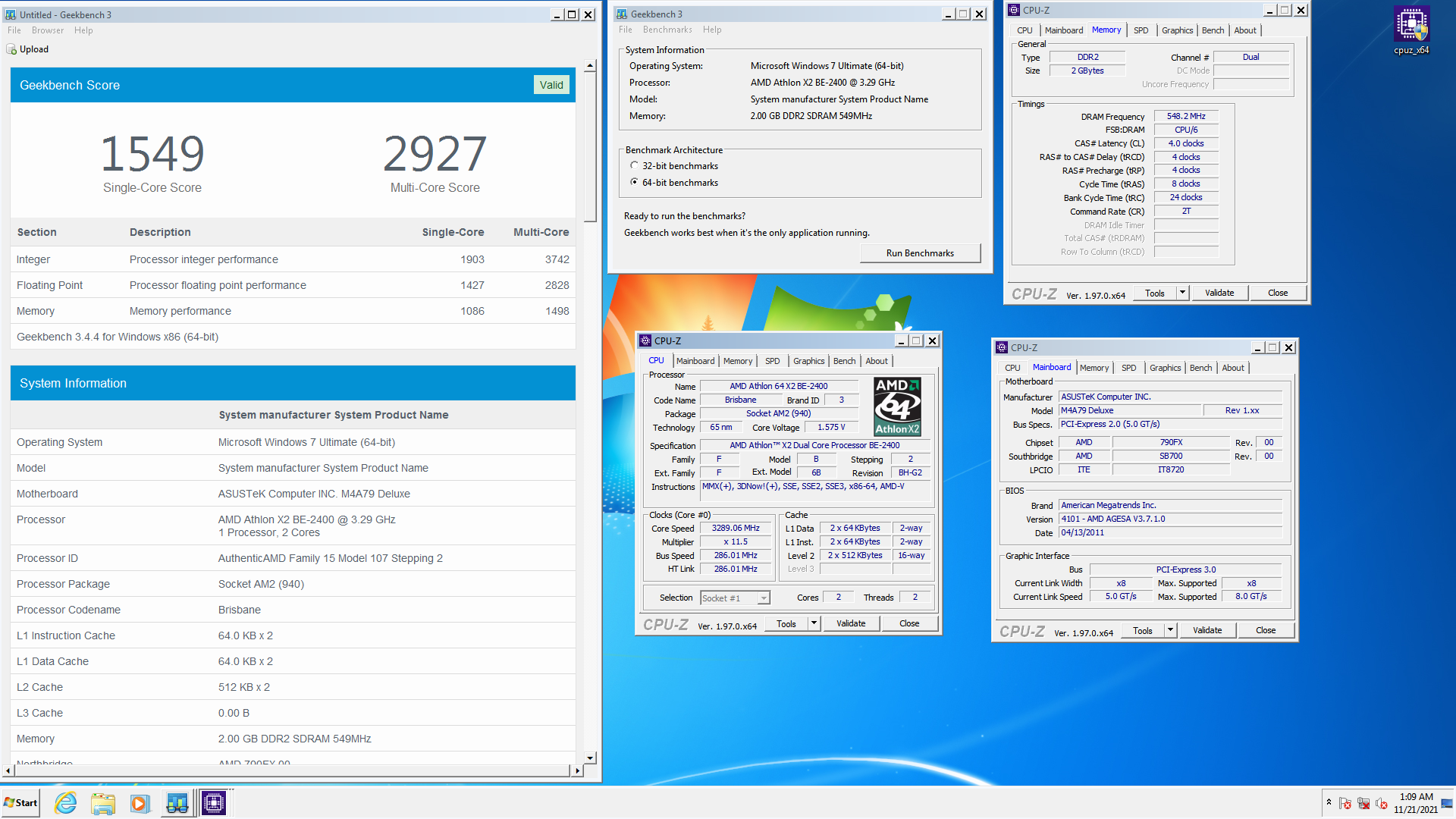
Task: Switch to Geekbench taskbar icon
Action: (177, 803)
